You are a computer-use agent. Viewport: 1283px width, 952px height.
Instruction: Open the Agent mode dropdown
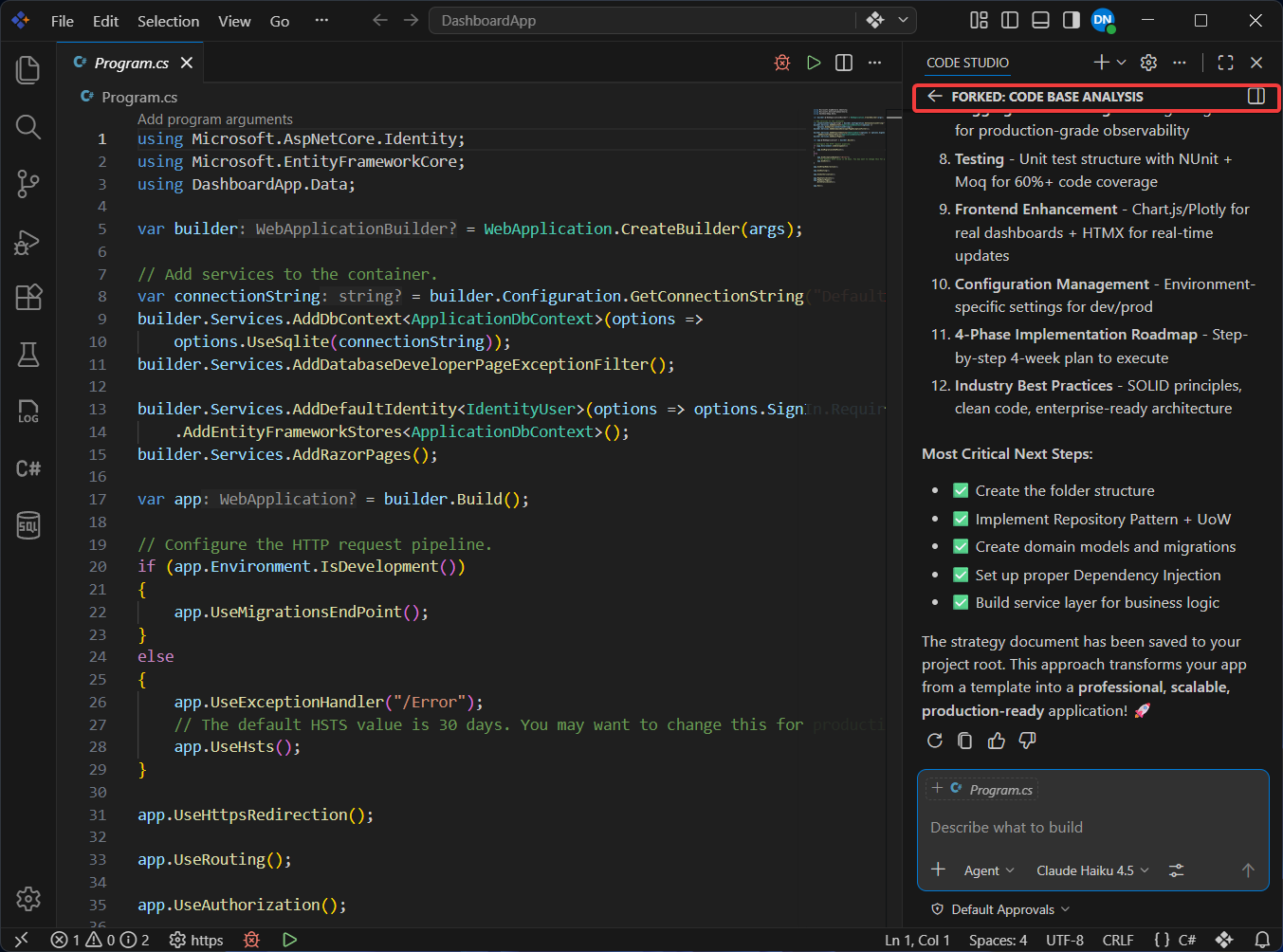[989, 870]
